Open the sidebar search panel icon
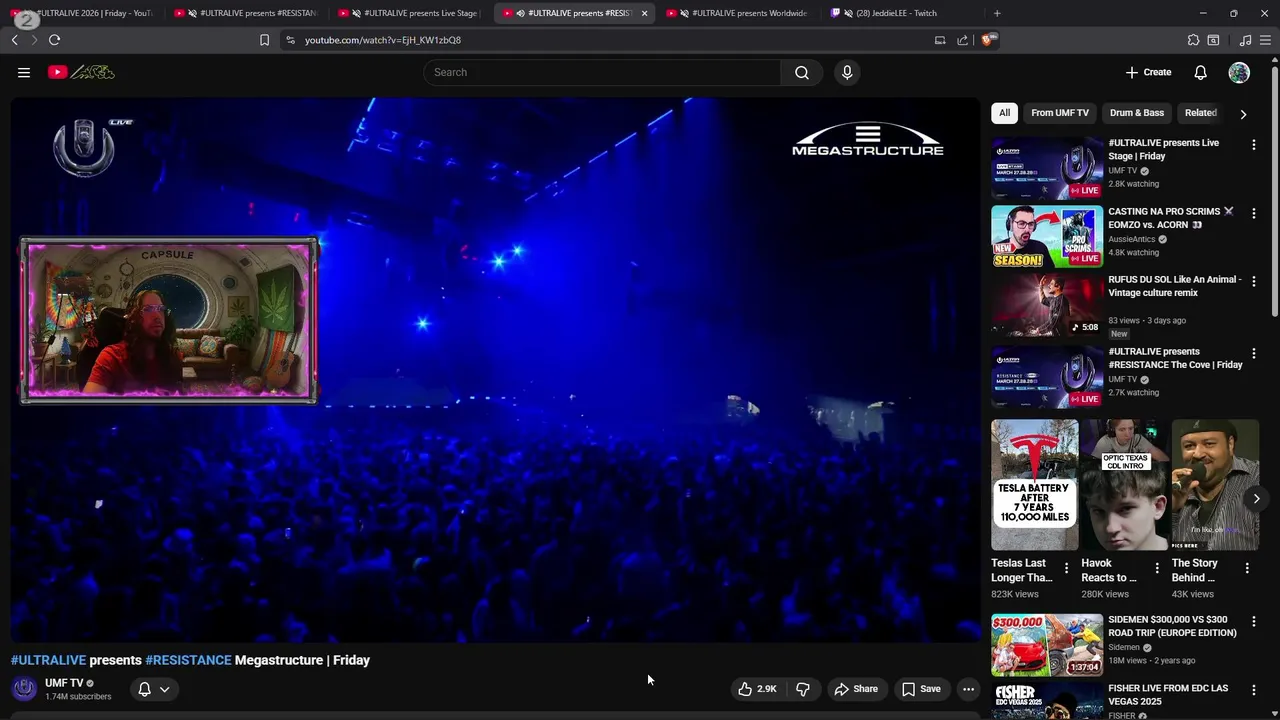The width and height of the screenshot is (1280, 720). coord(1213,40)
